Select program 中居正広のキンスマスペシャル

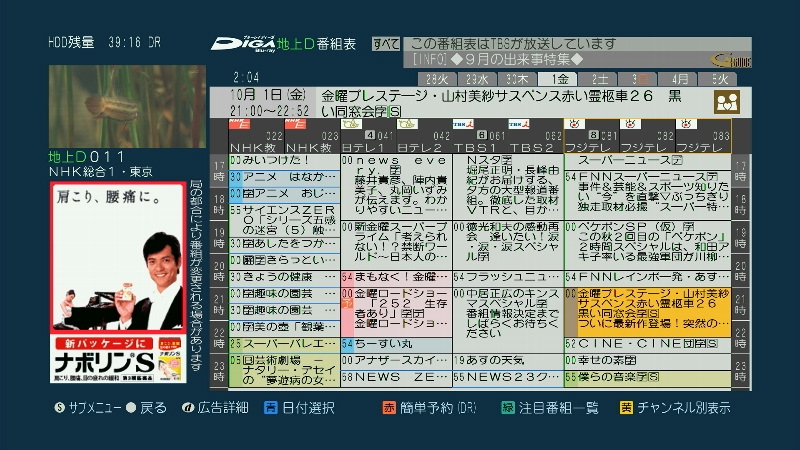coord(508,319)
